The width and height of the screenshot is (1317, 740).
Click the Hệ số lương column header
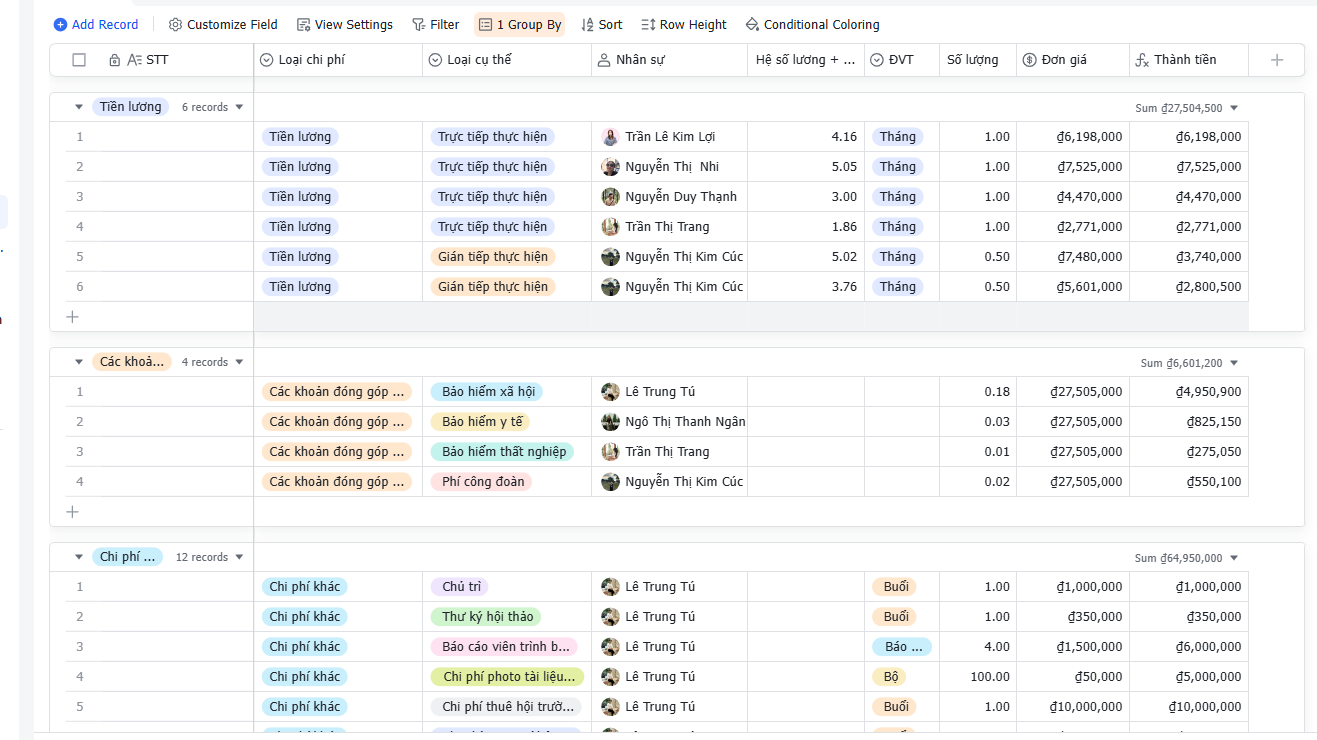click(x=806, y=60)
